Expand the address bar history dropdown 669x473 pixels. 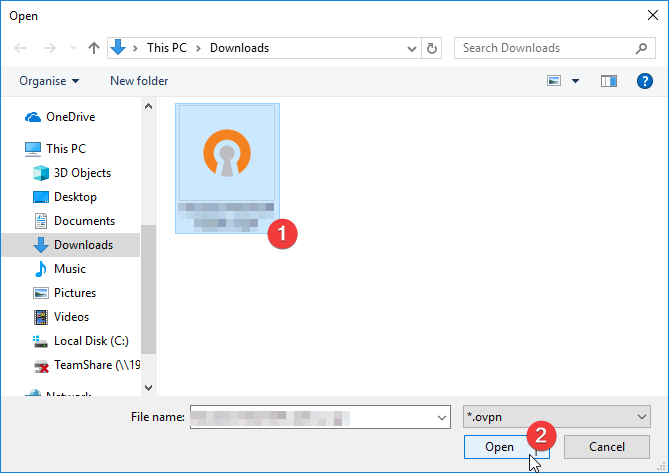412,48
